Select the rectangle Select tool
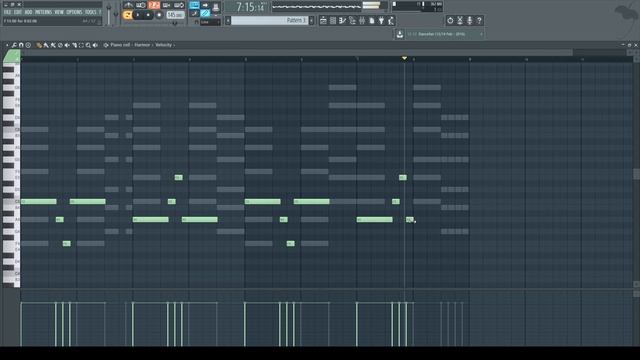 click(81, 45)
